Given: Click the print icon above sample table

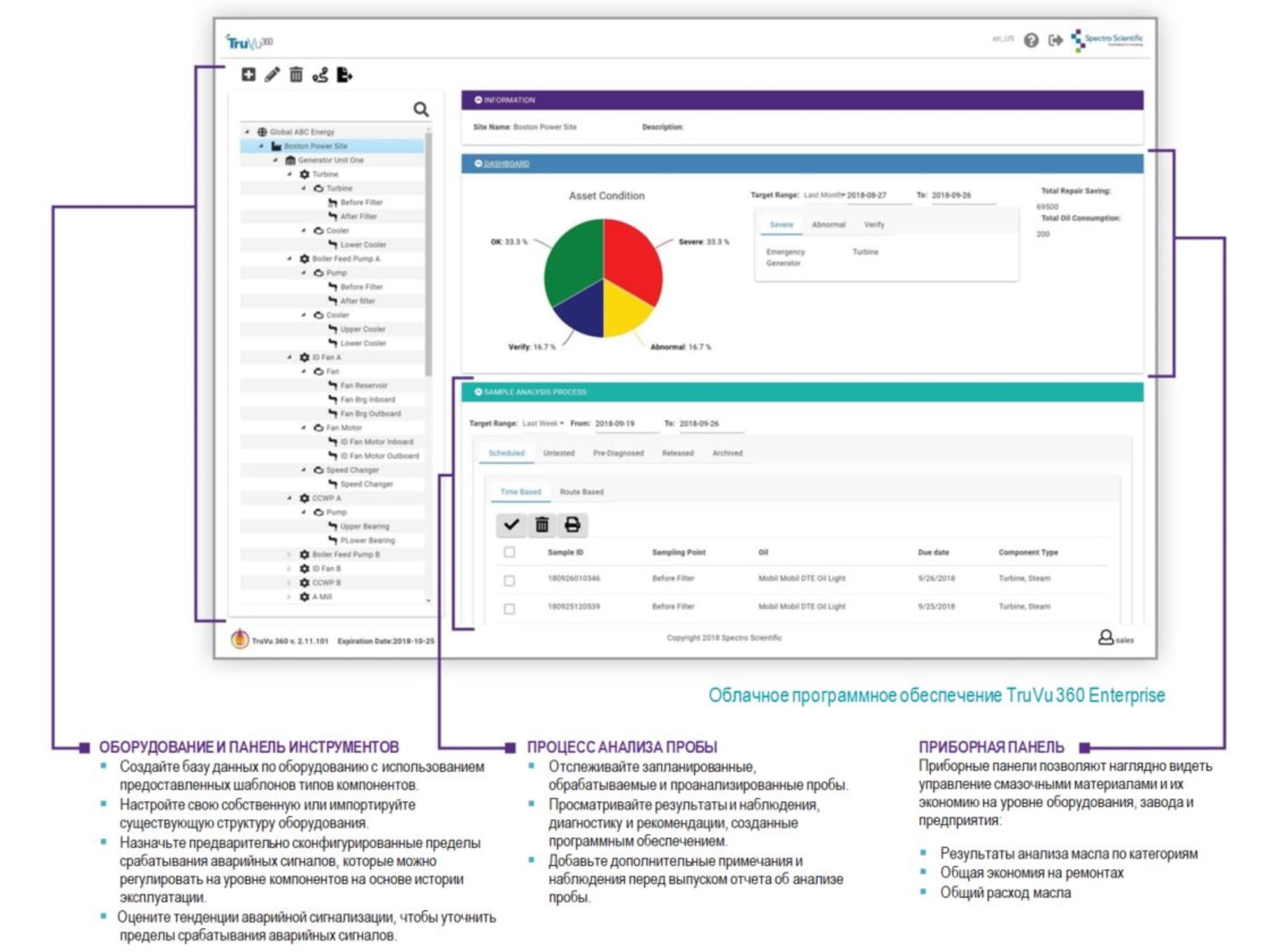Looking at the screenshot, I should (x=572, y=525).
